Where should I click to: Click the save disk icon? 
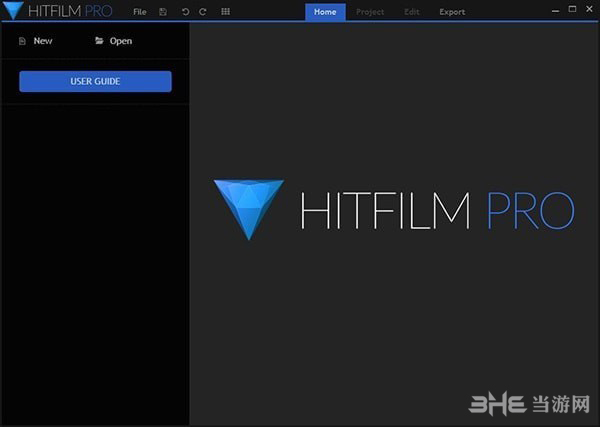point(163,12)
